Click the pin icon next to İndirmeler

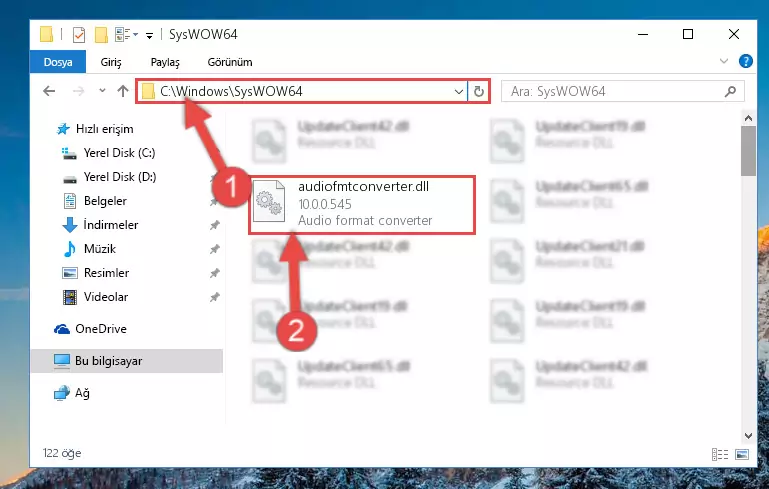tap(214, 225)
